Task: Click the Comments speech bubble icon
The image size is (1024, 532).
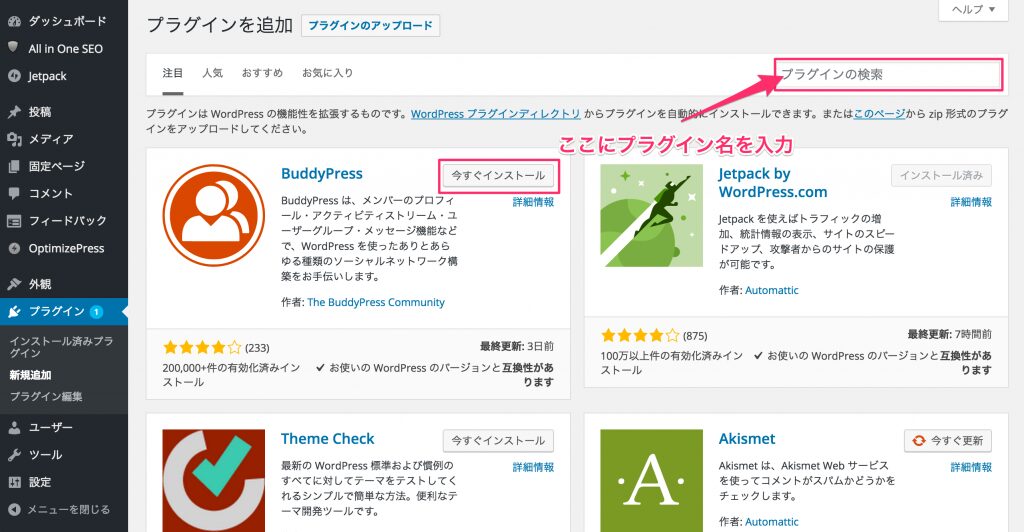Action: click(x=14, y=193)
